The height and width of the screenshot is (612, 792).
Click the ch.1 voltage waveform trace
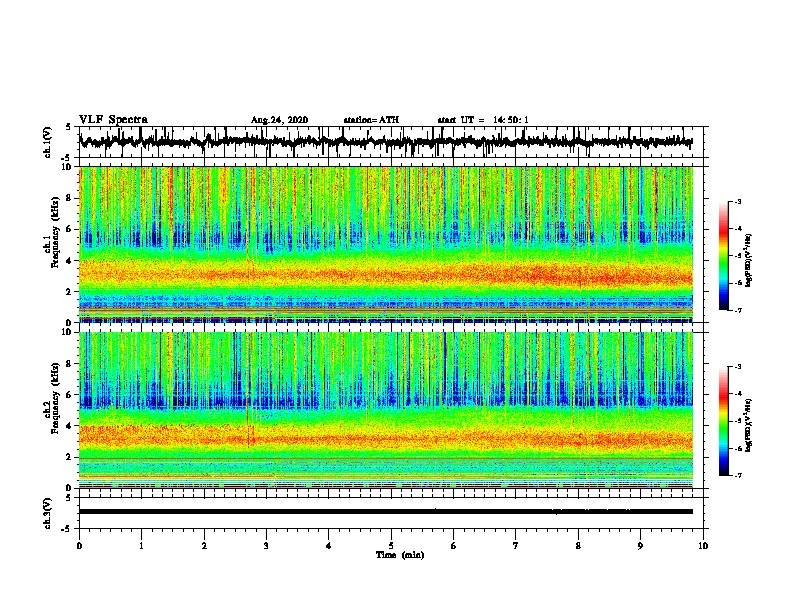[385, 142]
